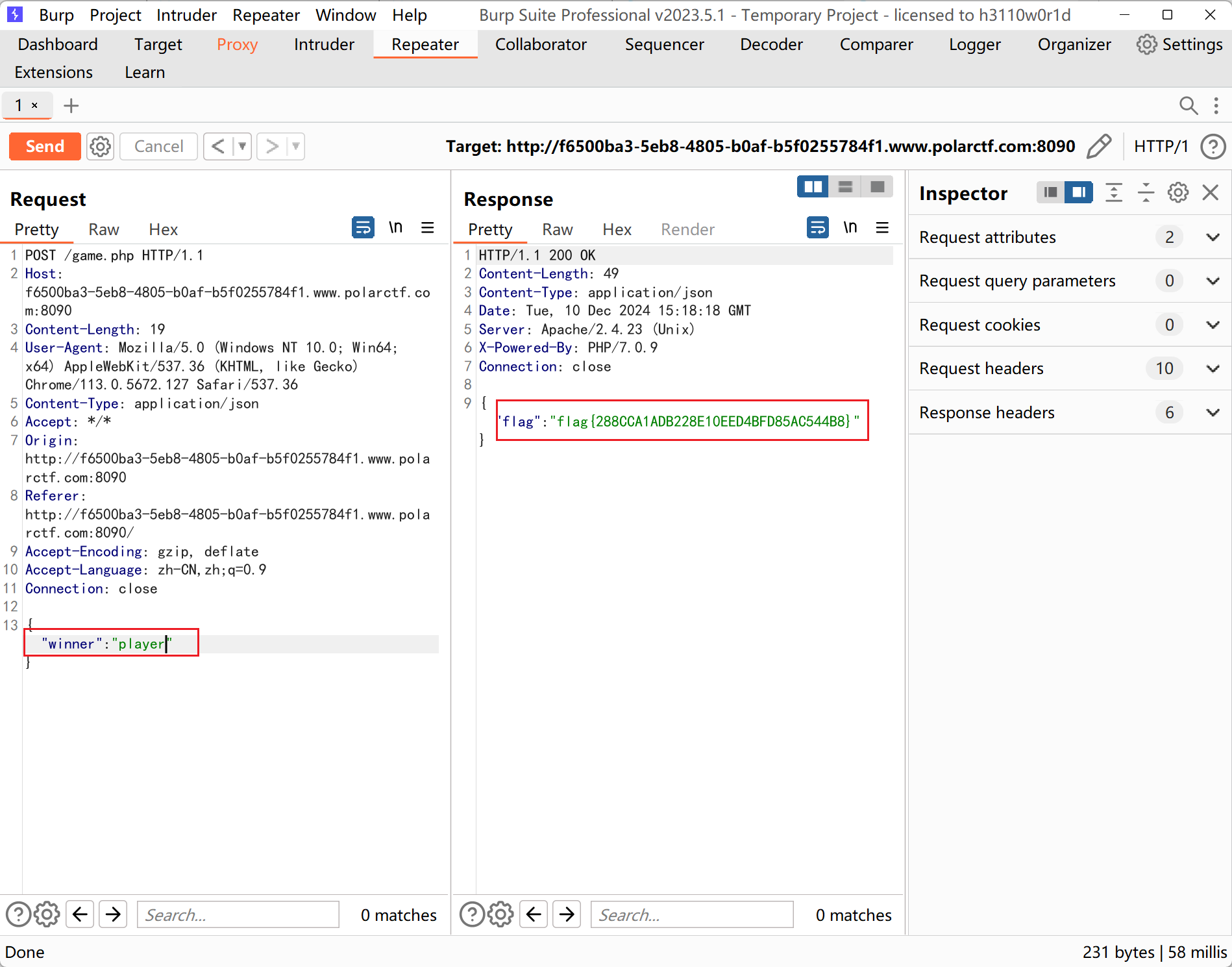Screen dimensions: 1232x967
Task: Open request search settings gear
Action: 47,914
